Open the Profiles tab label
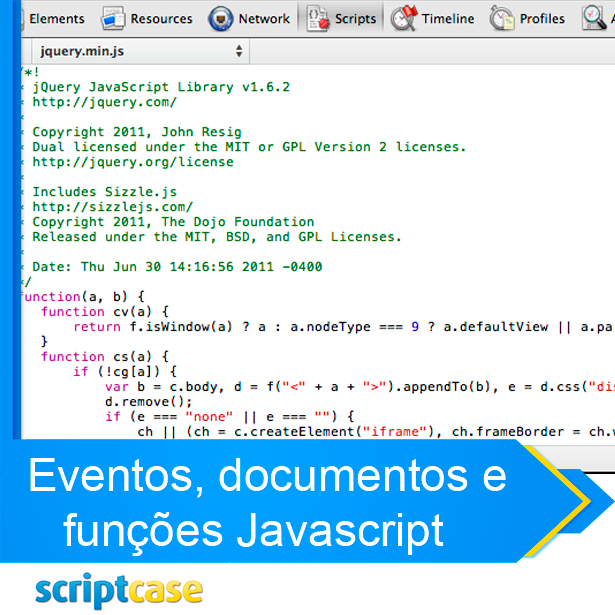 click(x=542, y=19)
